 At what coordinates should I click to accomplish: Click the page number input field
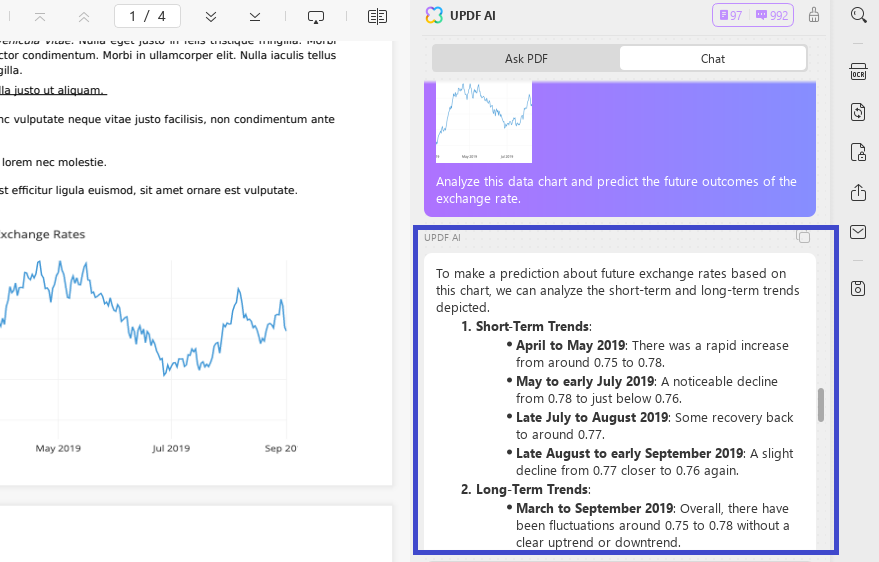(147, 16)
